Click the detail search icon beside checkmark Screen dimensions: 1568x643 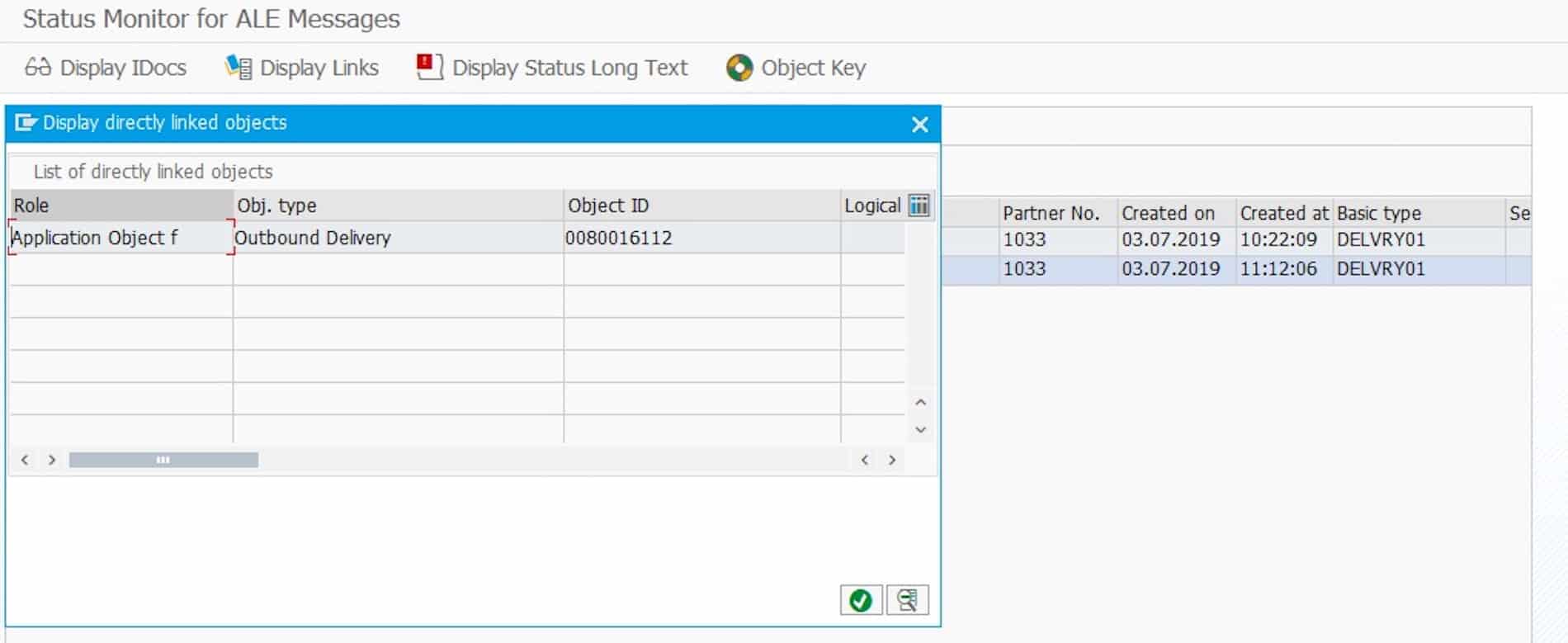[907, 600]
